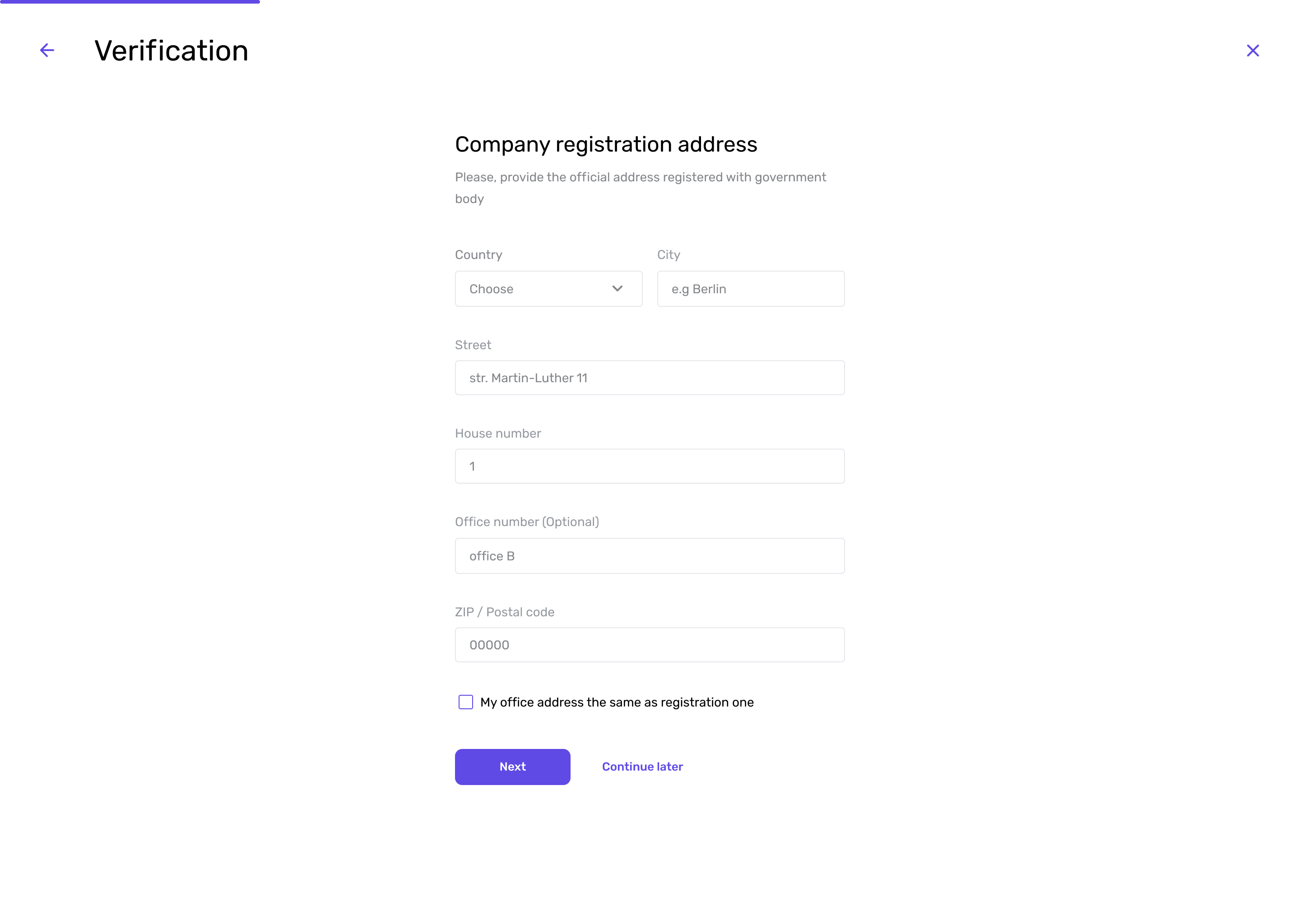Click the Continue later link
Image resolution: width=1300 pixels, height=924 pixels.
(x=642, y=767)
